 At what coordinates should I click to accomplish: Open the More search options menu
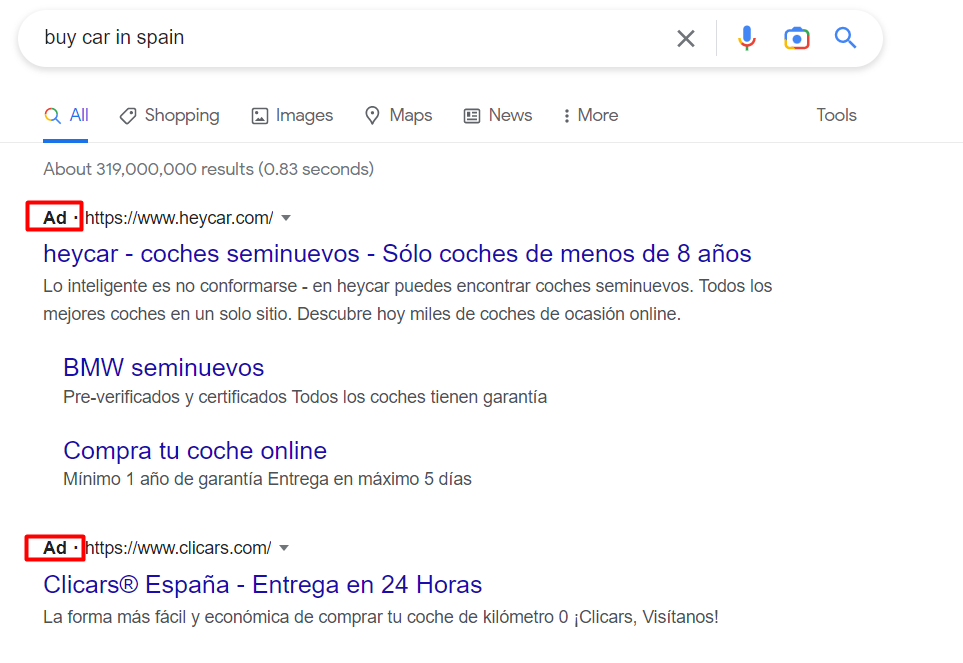[x=590, y=115]
